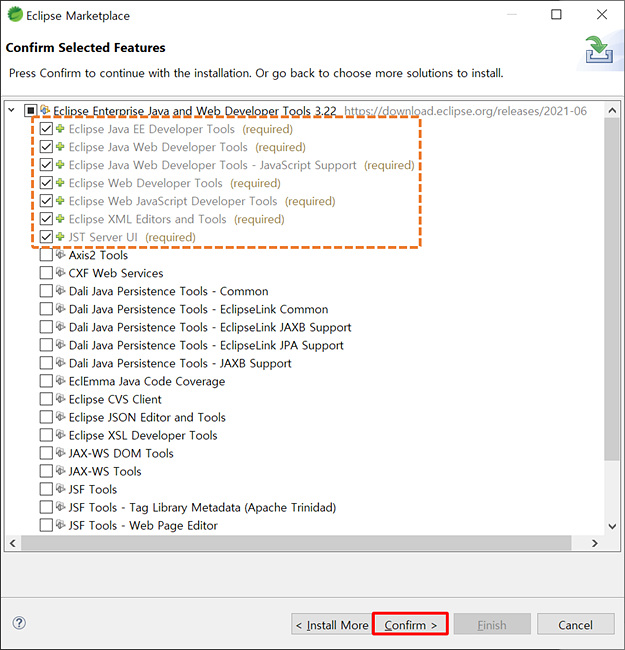This screenshot has width=625, height=650.
Task: Check Dali EclipseLink JPA Support checkbox
Action: (x=46, y=345)
